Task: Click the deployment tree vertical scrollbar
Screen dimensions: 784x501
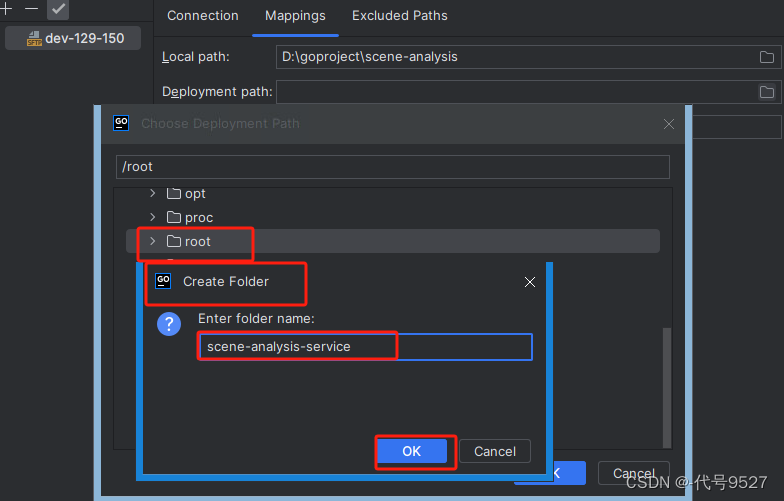Action: click(666, 388)
